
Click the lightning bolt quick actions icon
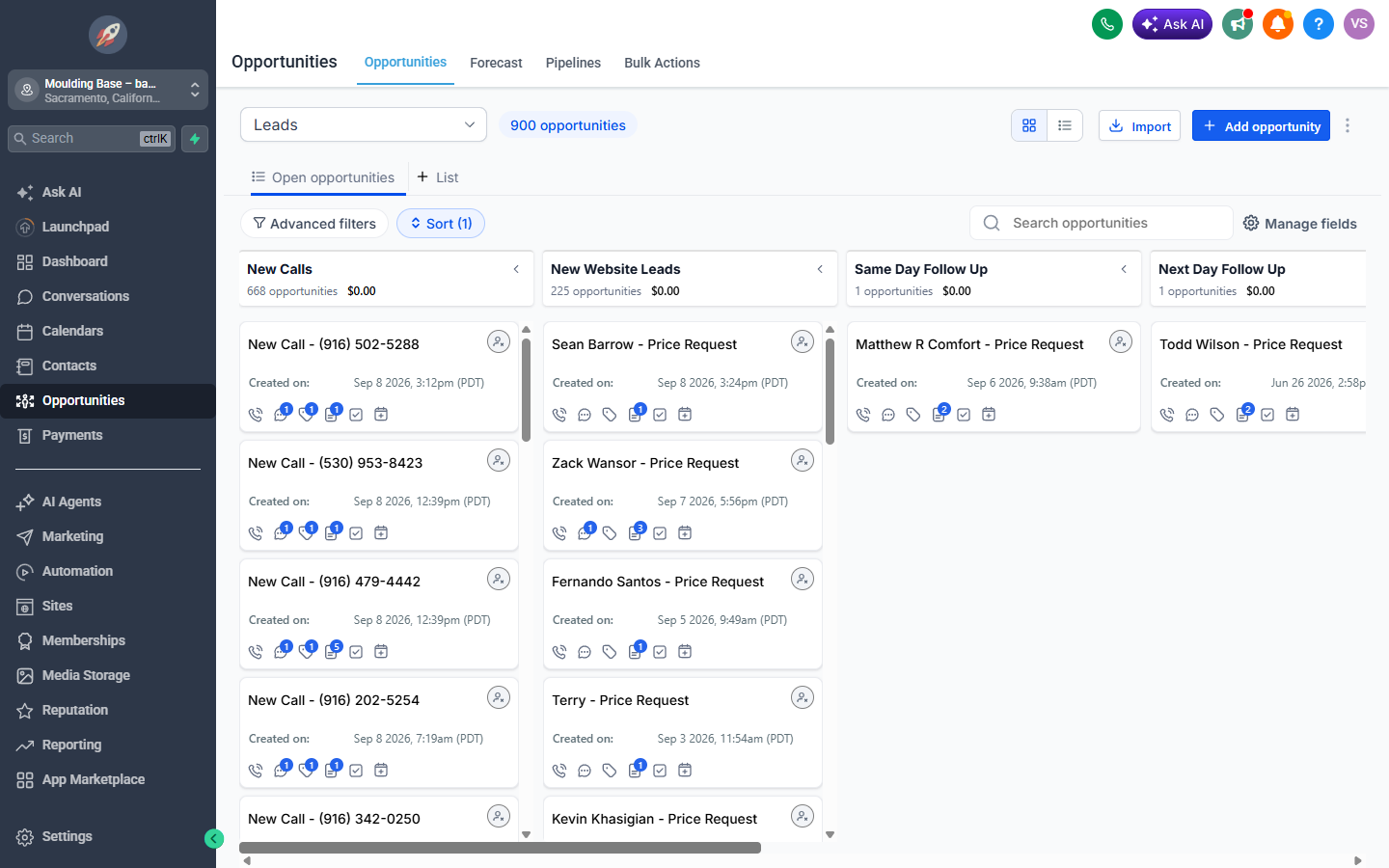tap(195, 139)
